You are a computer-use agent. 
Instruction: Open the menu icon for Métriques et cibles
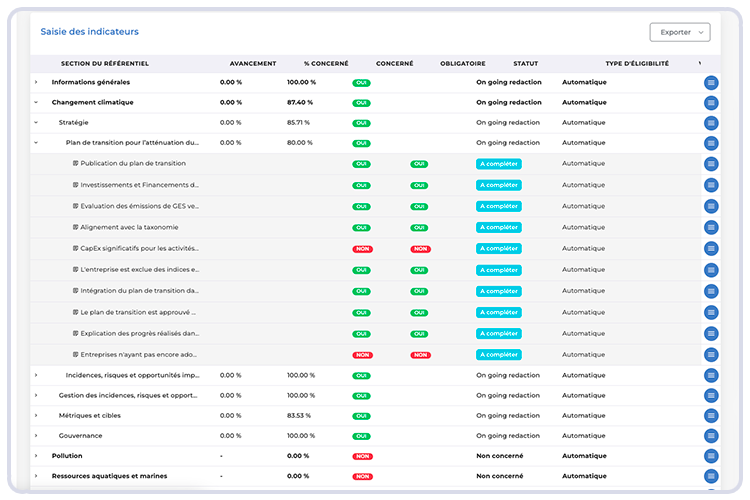pyautogui.click(x=711, y=415)
